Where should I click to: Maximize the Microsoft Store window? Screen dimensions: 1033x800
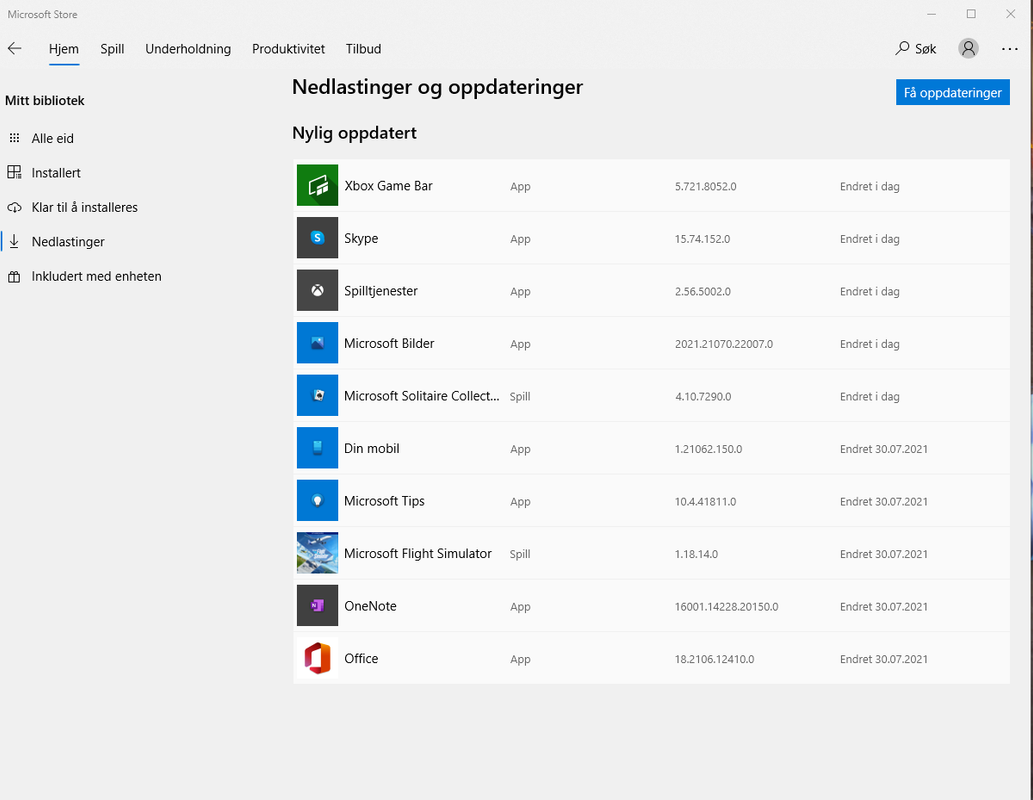971,14
